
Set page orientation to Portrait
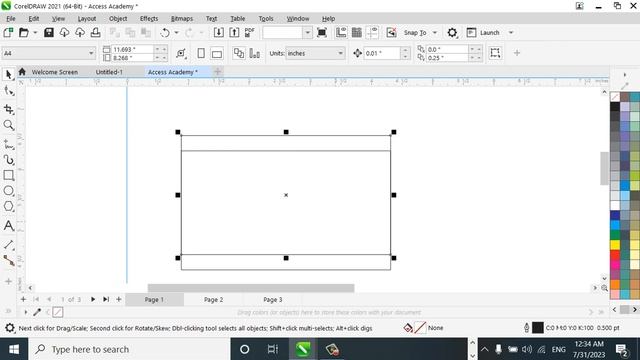pyautogui.click(x=201, y=53)
